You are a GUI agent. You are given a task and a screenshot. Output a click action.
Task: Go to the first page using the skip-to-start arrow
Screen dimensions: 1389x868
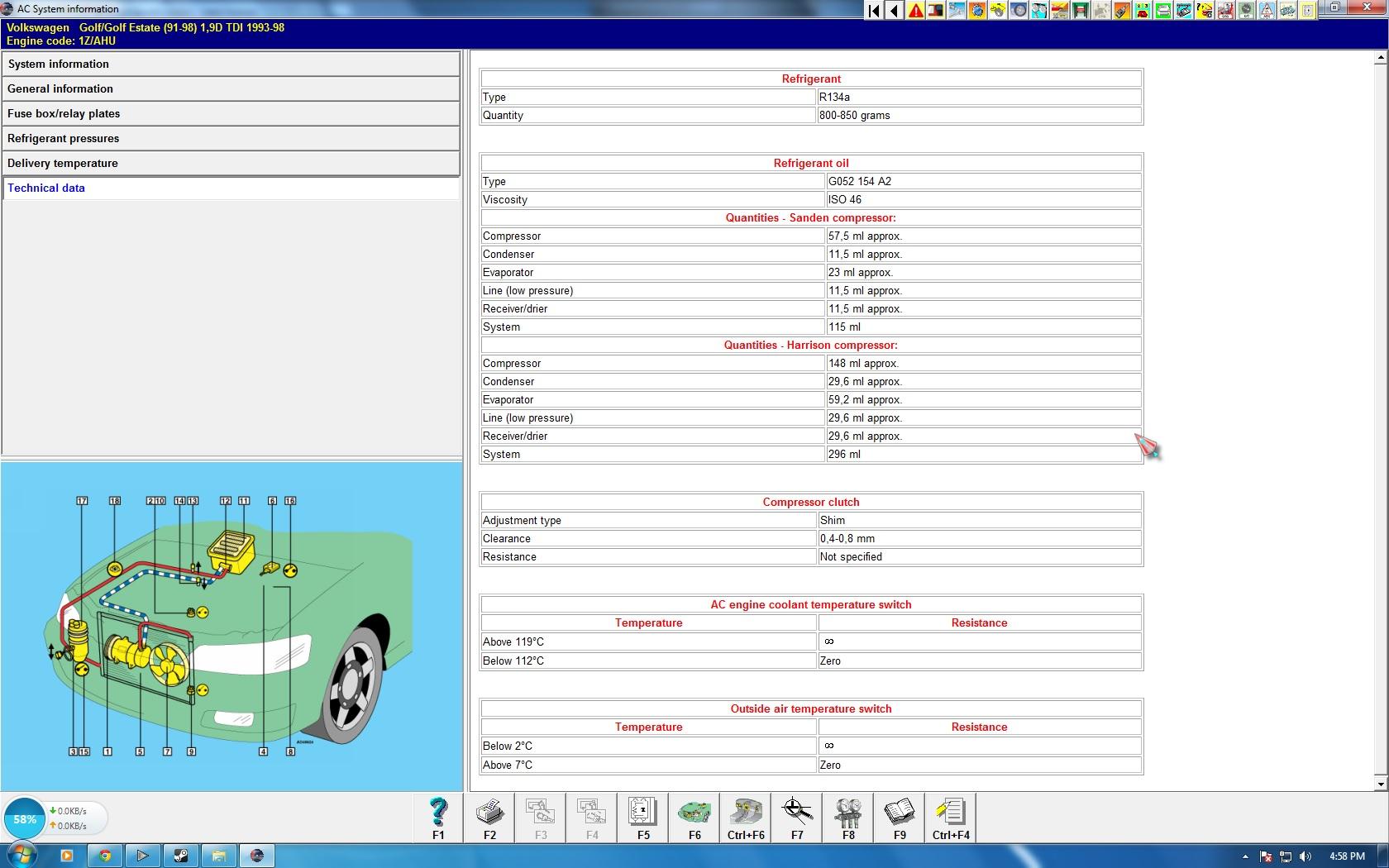(x=874, y=10)
